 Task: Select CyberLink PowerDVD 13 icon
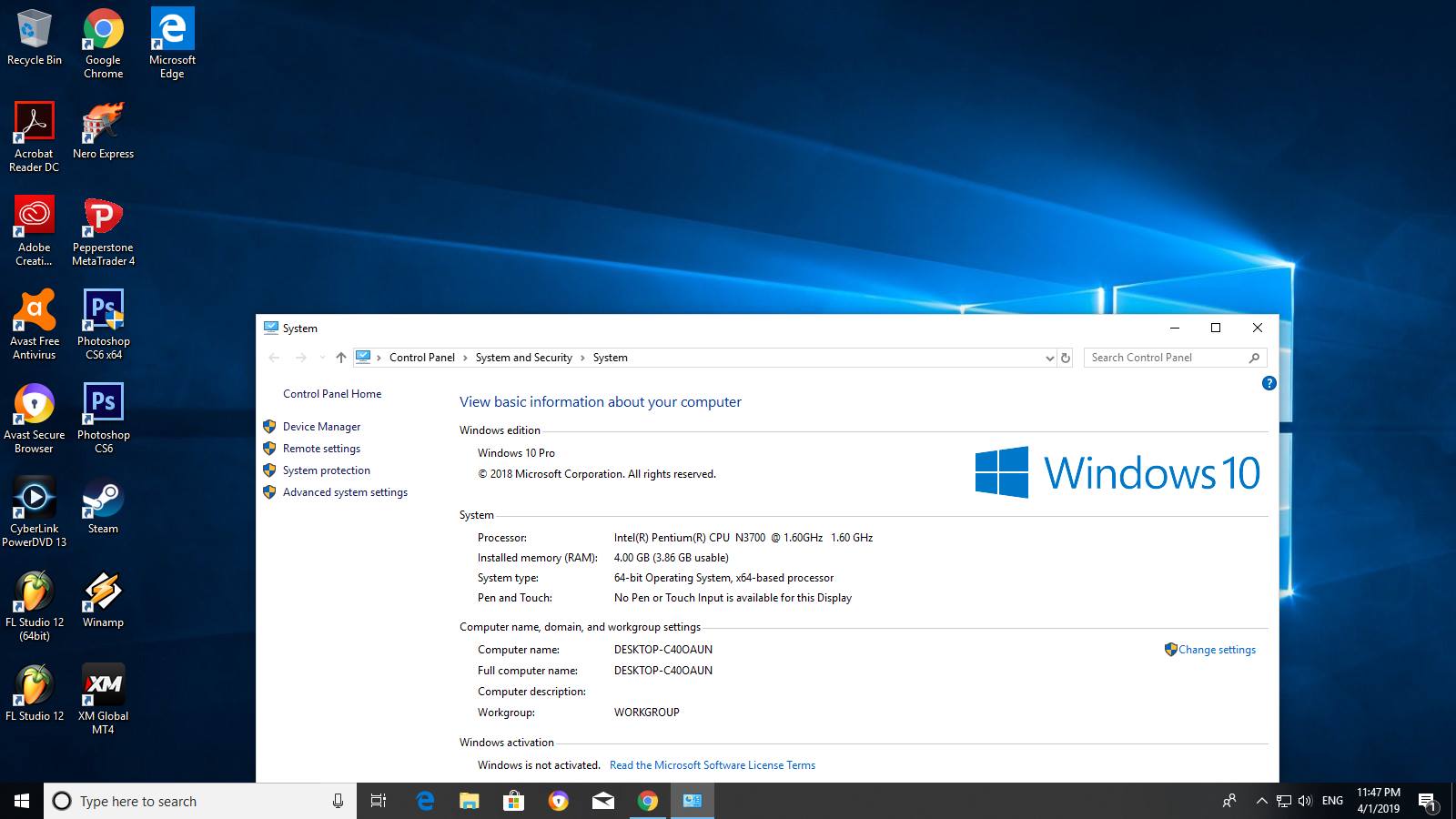[34, 512]
